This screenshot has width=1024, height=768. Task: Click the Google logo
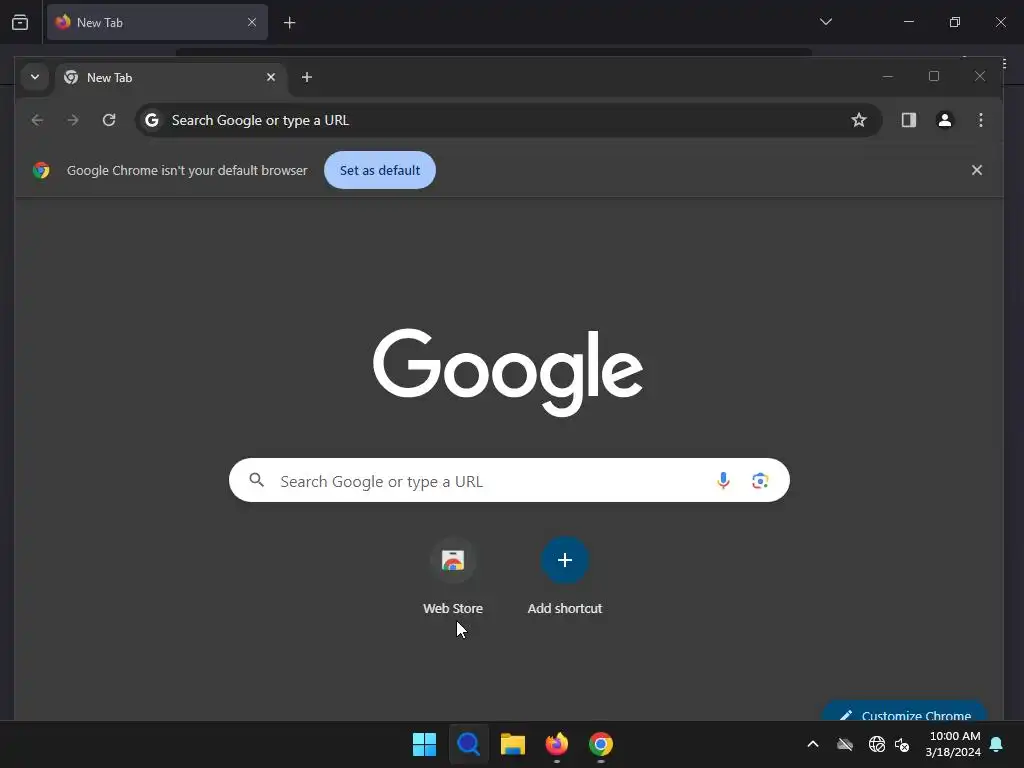[x=508, y=372]
